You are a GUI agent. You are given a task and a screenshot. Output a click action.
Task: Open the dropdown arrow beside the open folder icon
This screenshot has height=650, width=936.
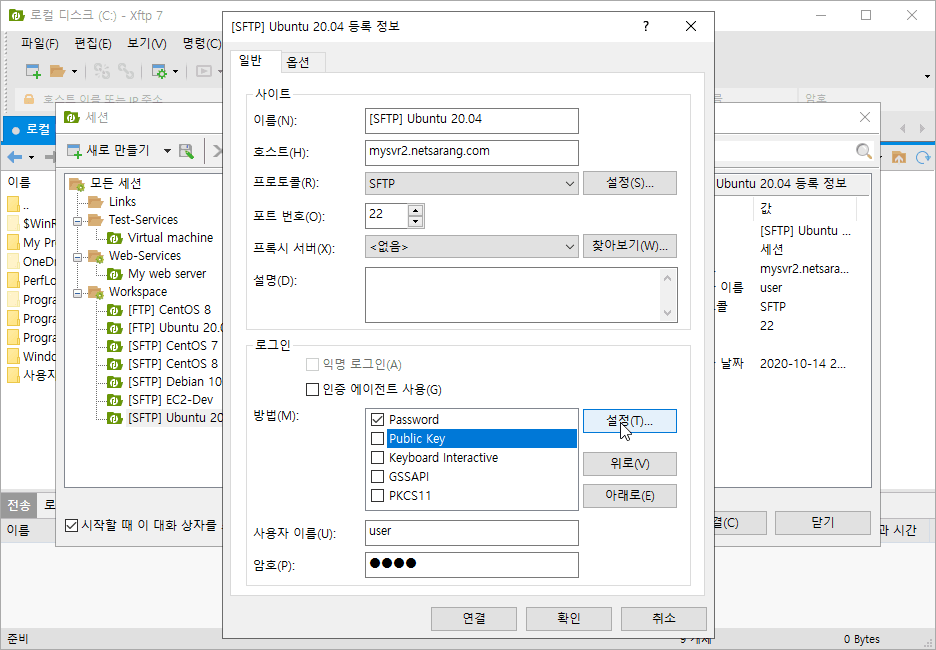pyautogui.click(x=74, y=72)
